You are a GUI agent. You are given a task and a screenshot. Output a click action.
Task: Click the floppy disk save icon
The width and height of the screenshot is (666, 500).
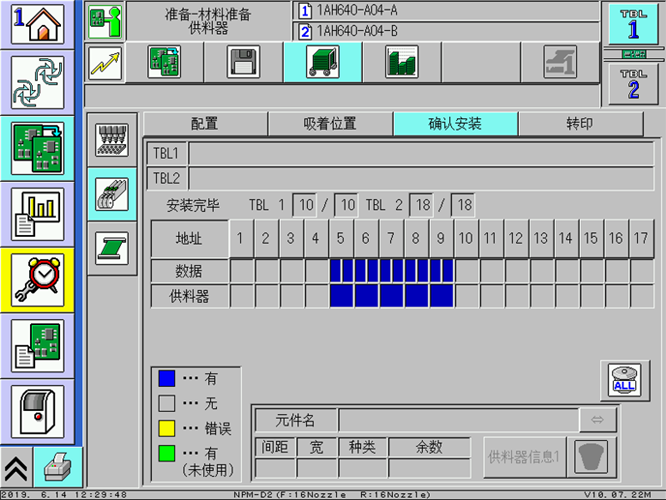(x=243, y=62)
